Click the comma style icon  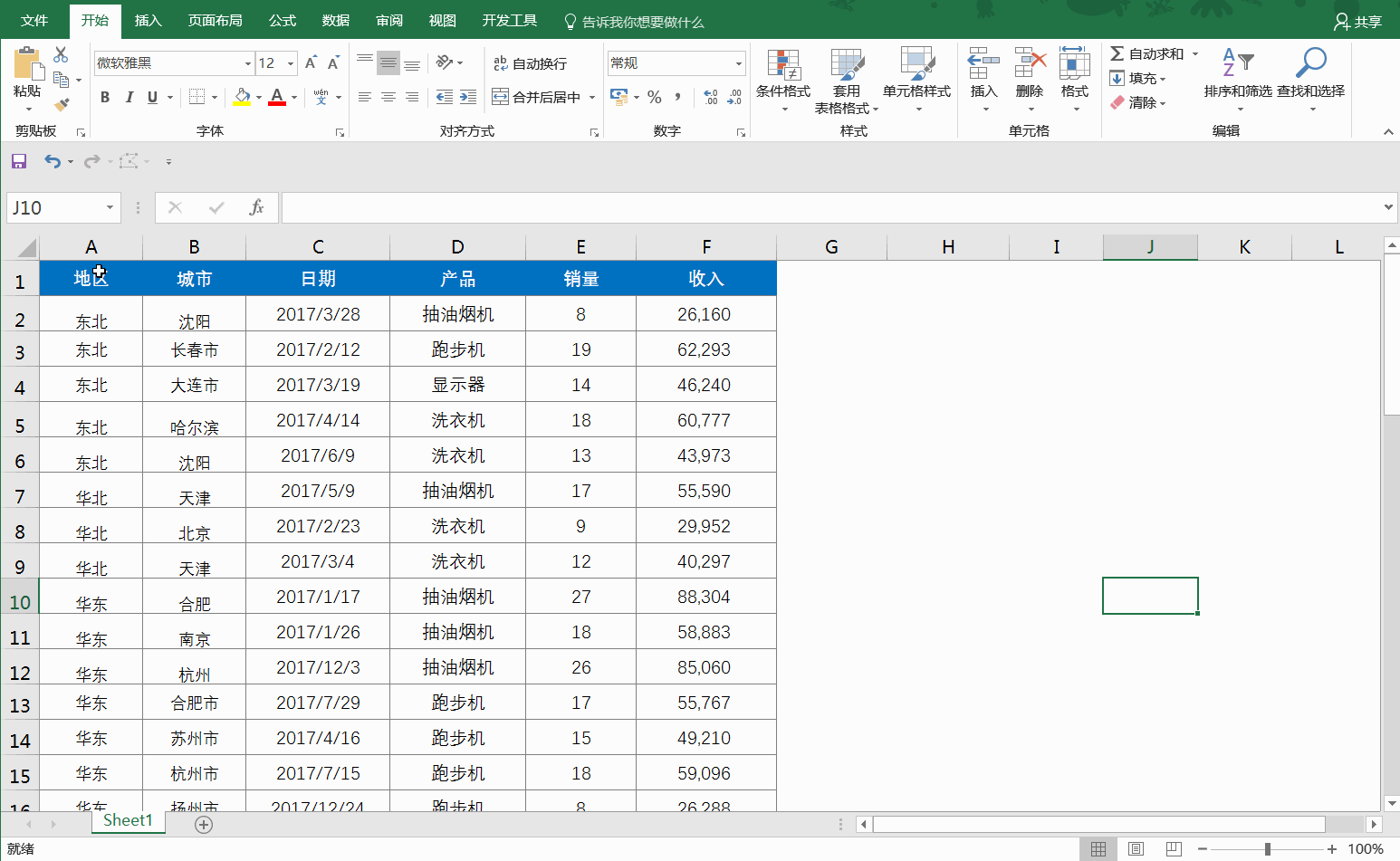[x=679, y=97]
